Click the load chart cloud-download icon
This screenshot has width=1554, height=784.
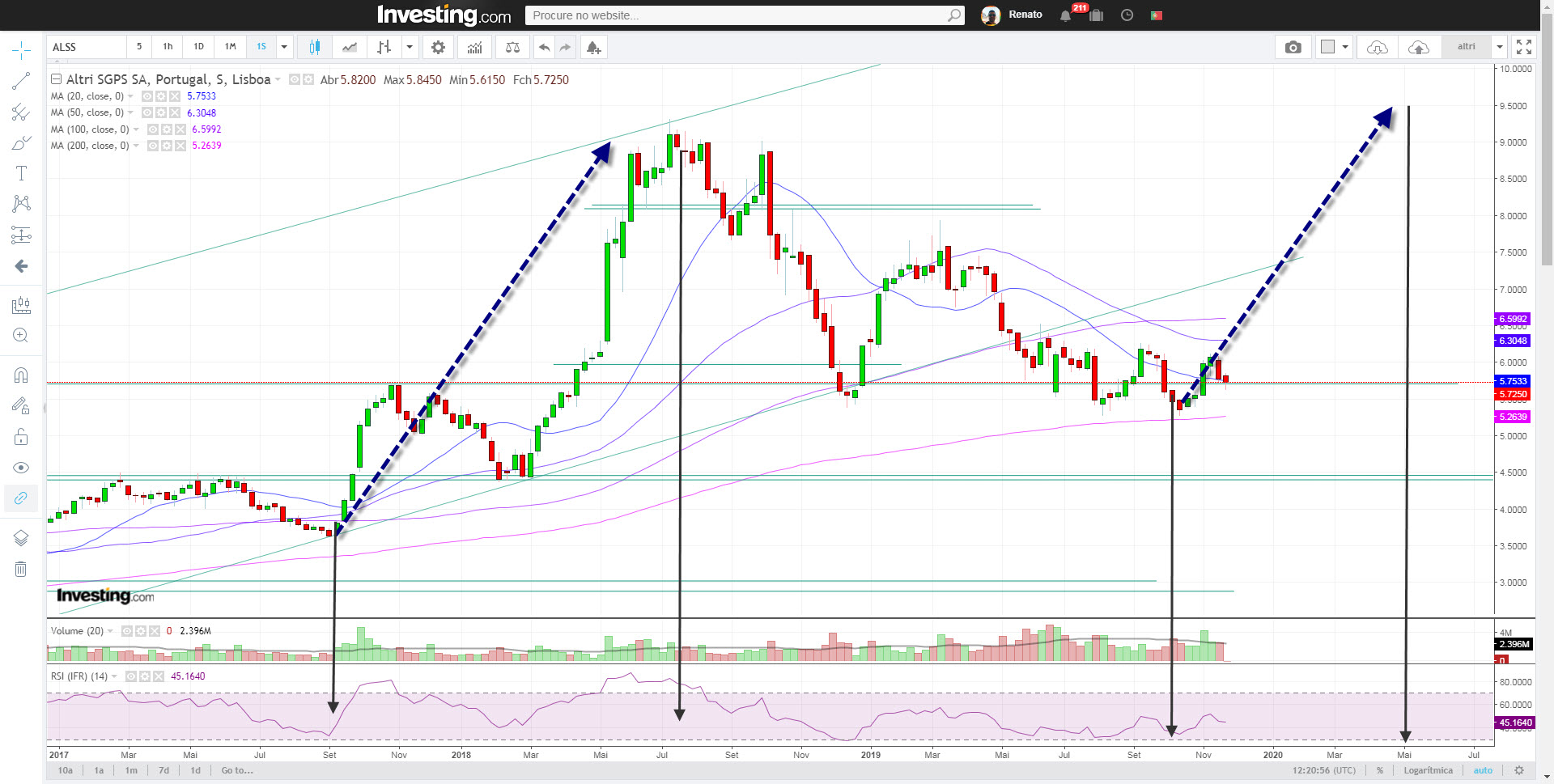pyautogui.click(x=1378, y=47)
